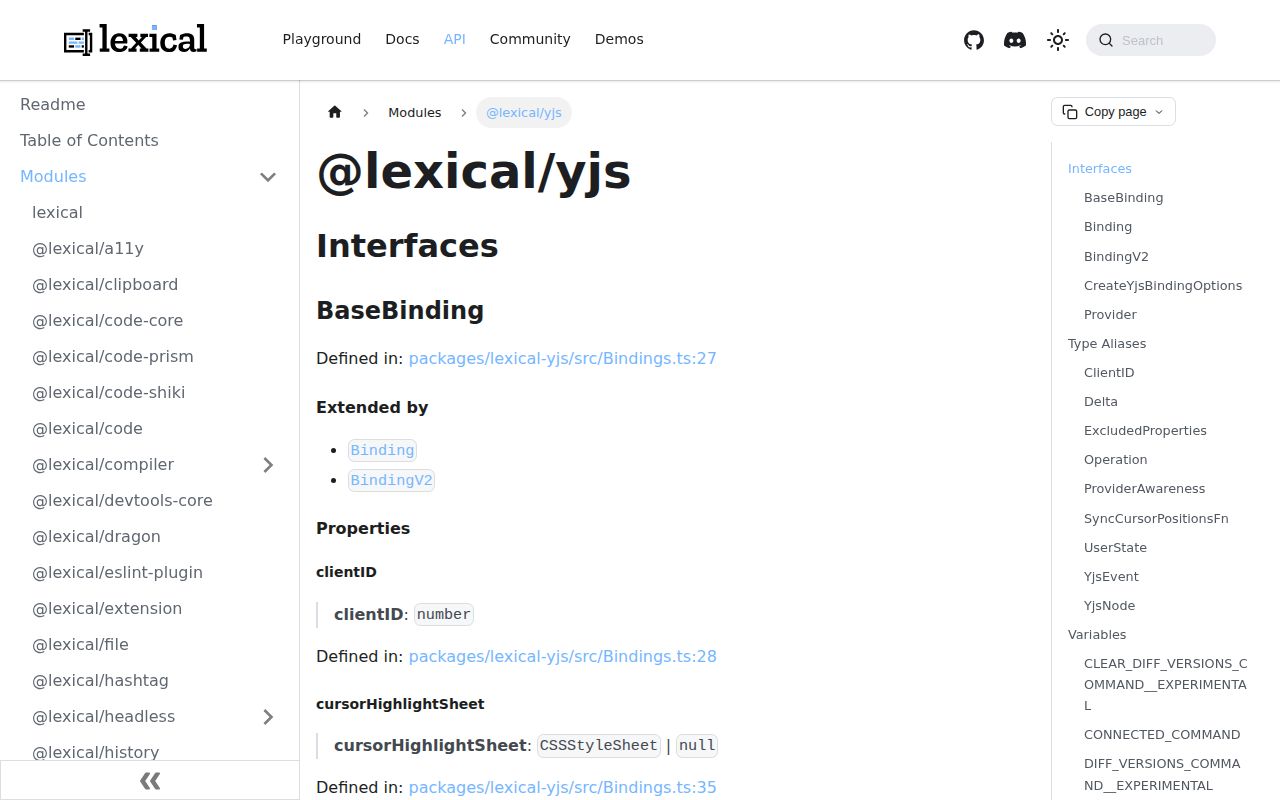Follow the BindingV2 link under Extended by
Viewport: 1280px width, 800px height.
click(x=391, y=480)
